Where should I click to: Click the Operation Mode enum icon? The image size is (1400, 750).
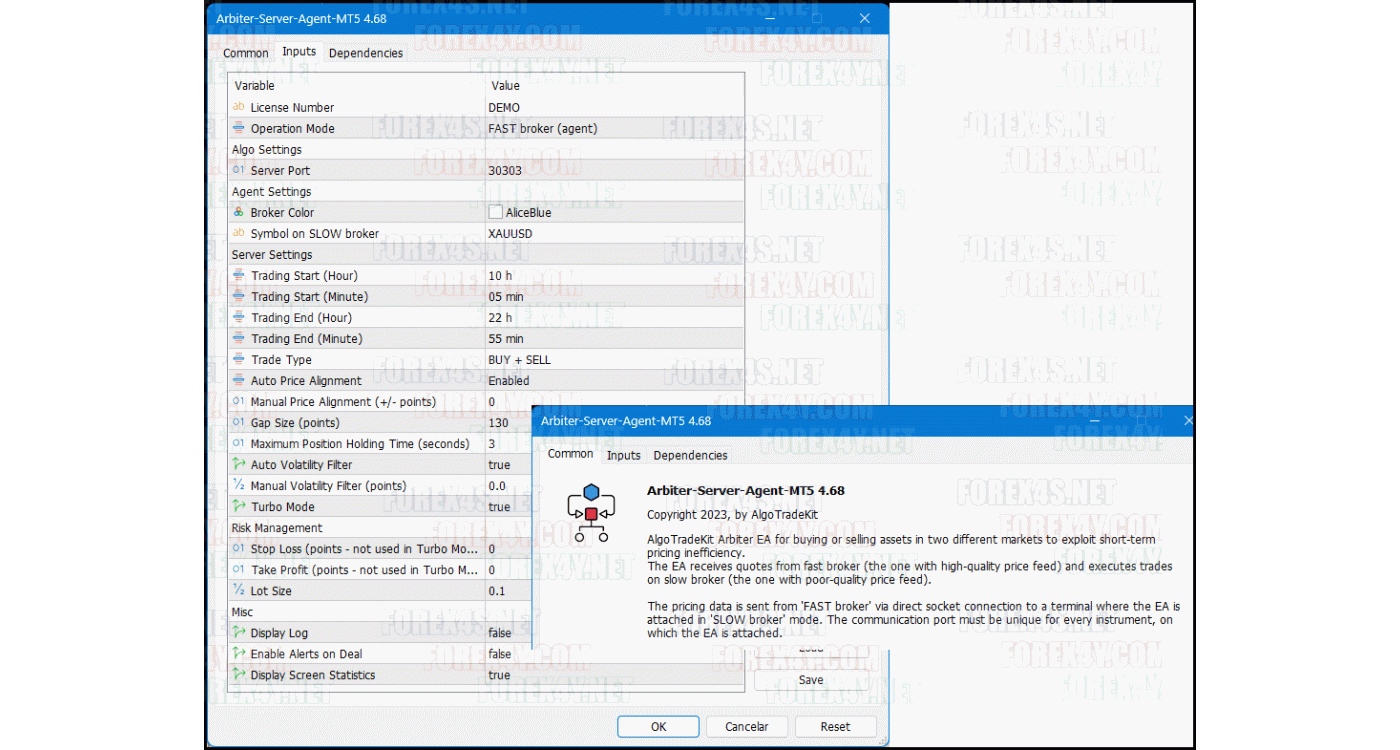click(x=238, y=128)
